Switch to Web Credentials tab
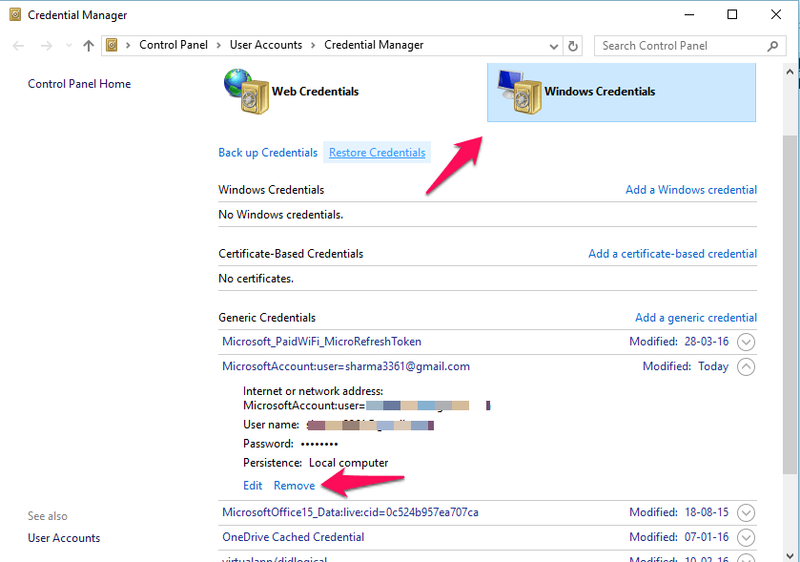Viewport: 800px width, 562px height. coord(315,91)
